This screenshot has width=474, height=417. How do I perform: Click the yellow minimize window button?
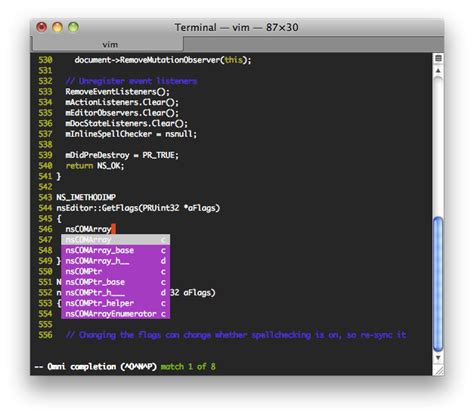pos(58,27)
